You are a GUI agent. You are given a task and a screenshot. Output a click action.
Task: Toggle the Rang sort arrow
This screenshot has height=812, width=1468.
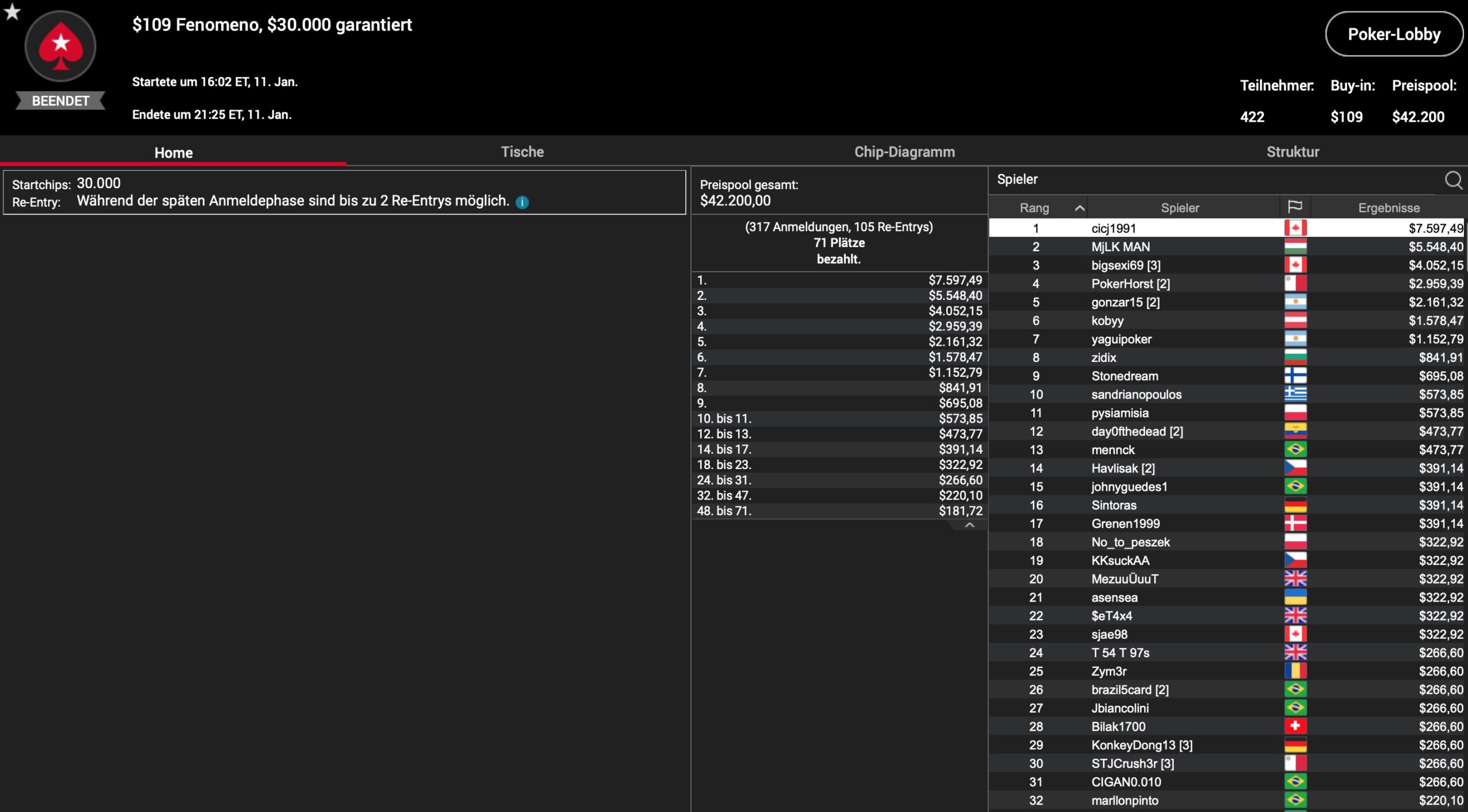[1079, 208]
